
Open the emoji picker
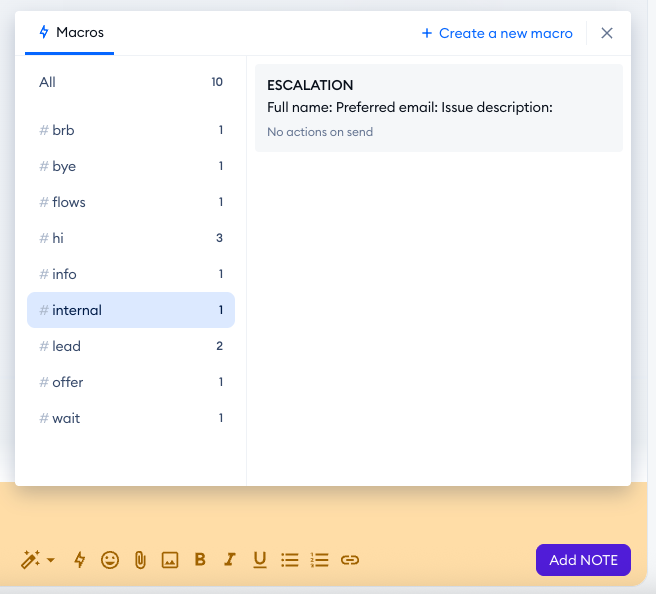tap(110, 560)
